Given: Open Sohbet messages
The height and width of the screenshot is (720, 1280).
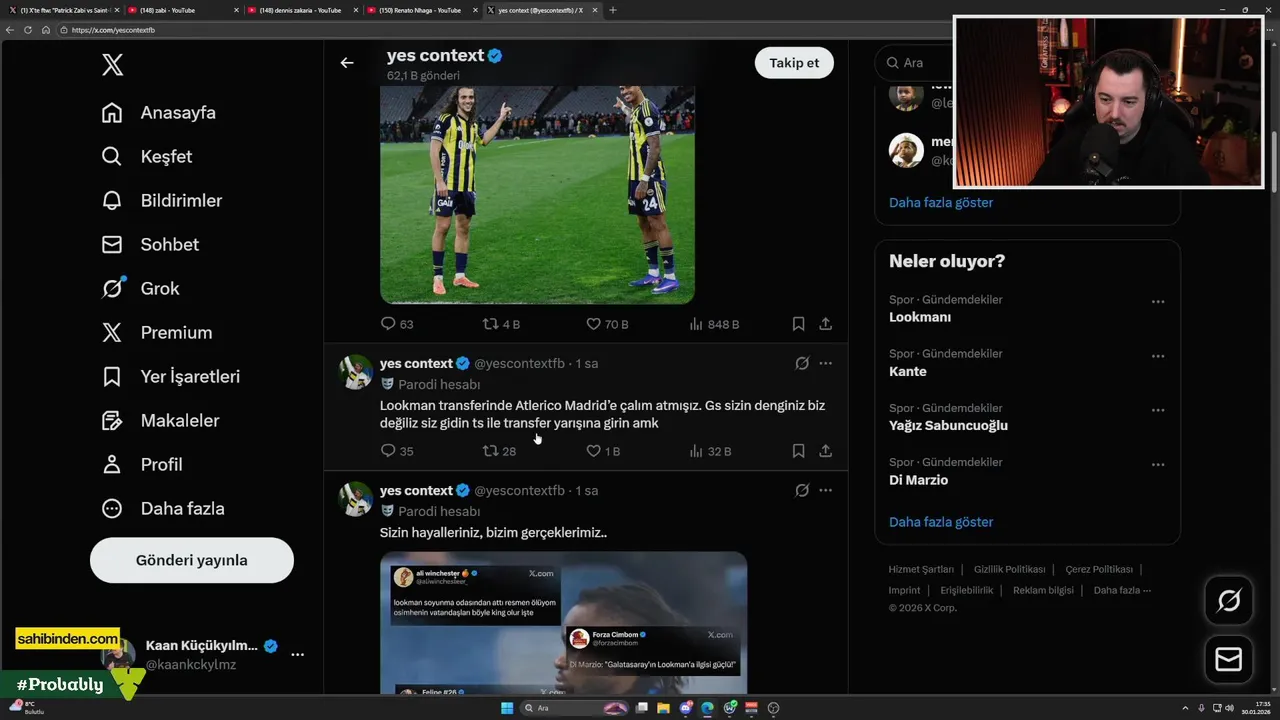Looking at the screenshot, I should point(150,245).
